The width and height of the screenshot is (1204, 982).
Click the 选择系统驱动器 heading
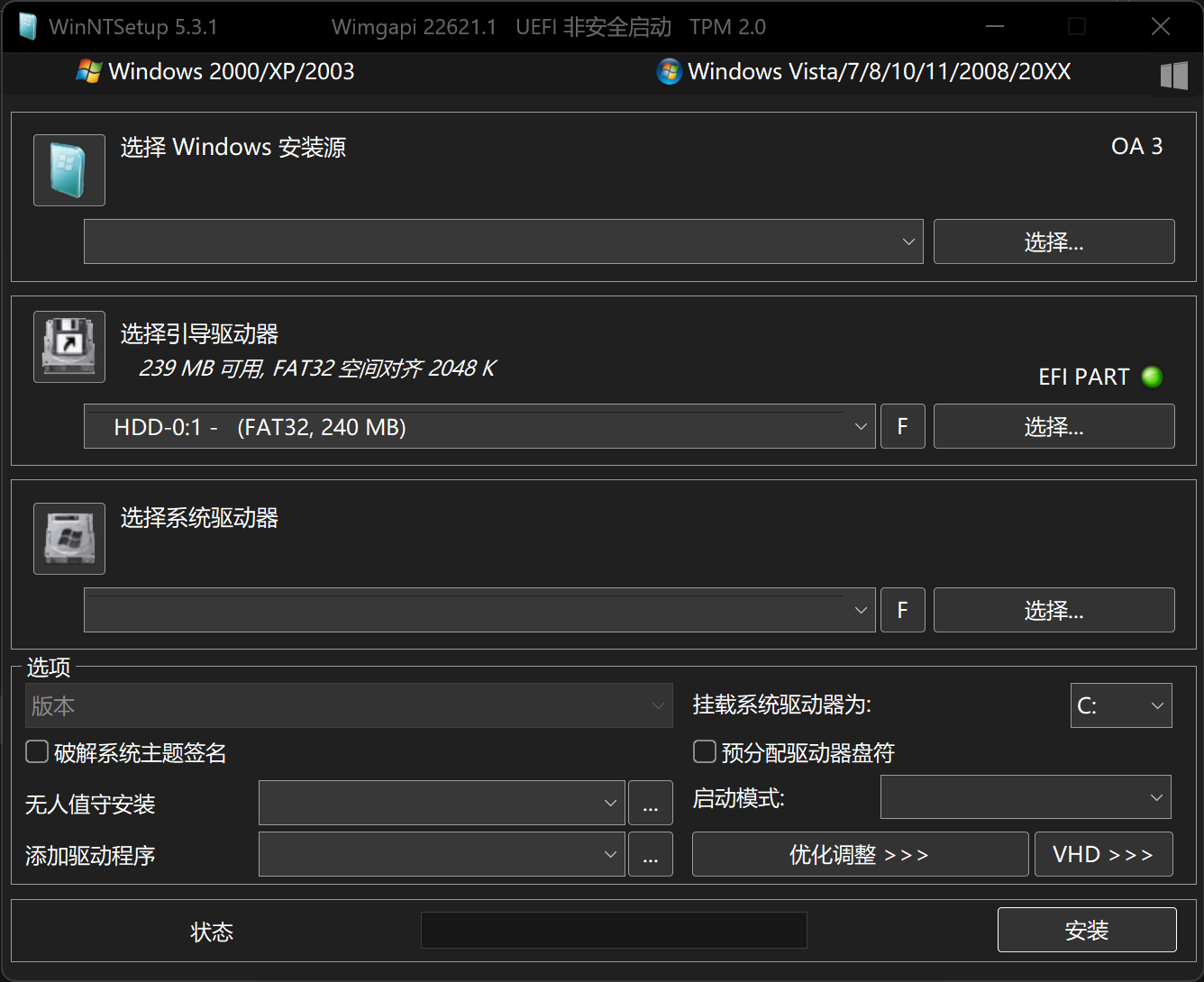tap(200, 518)
